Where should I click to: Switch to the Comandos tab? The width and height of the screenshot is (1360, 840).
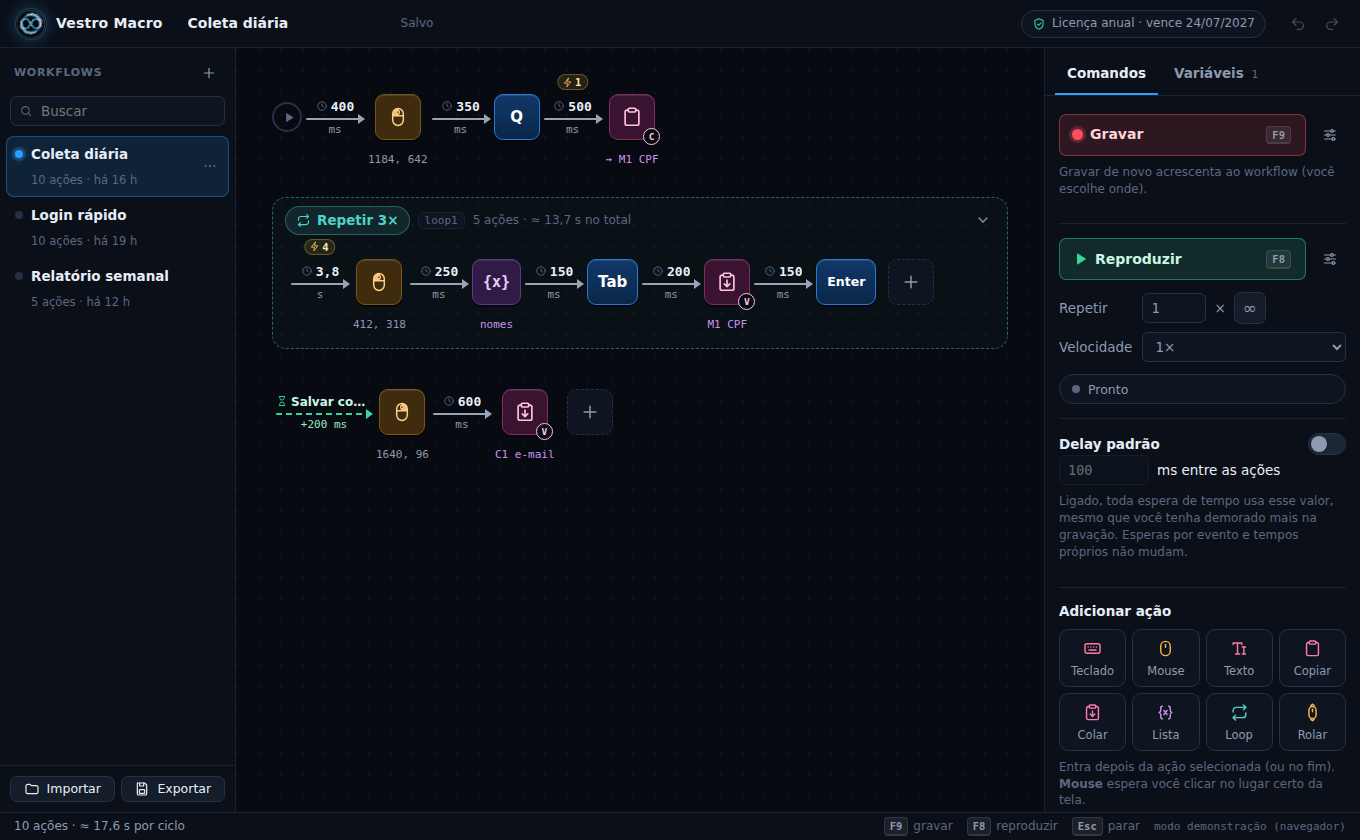click(x=1106, y=73)
